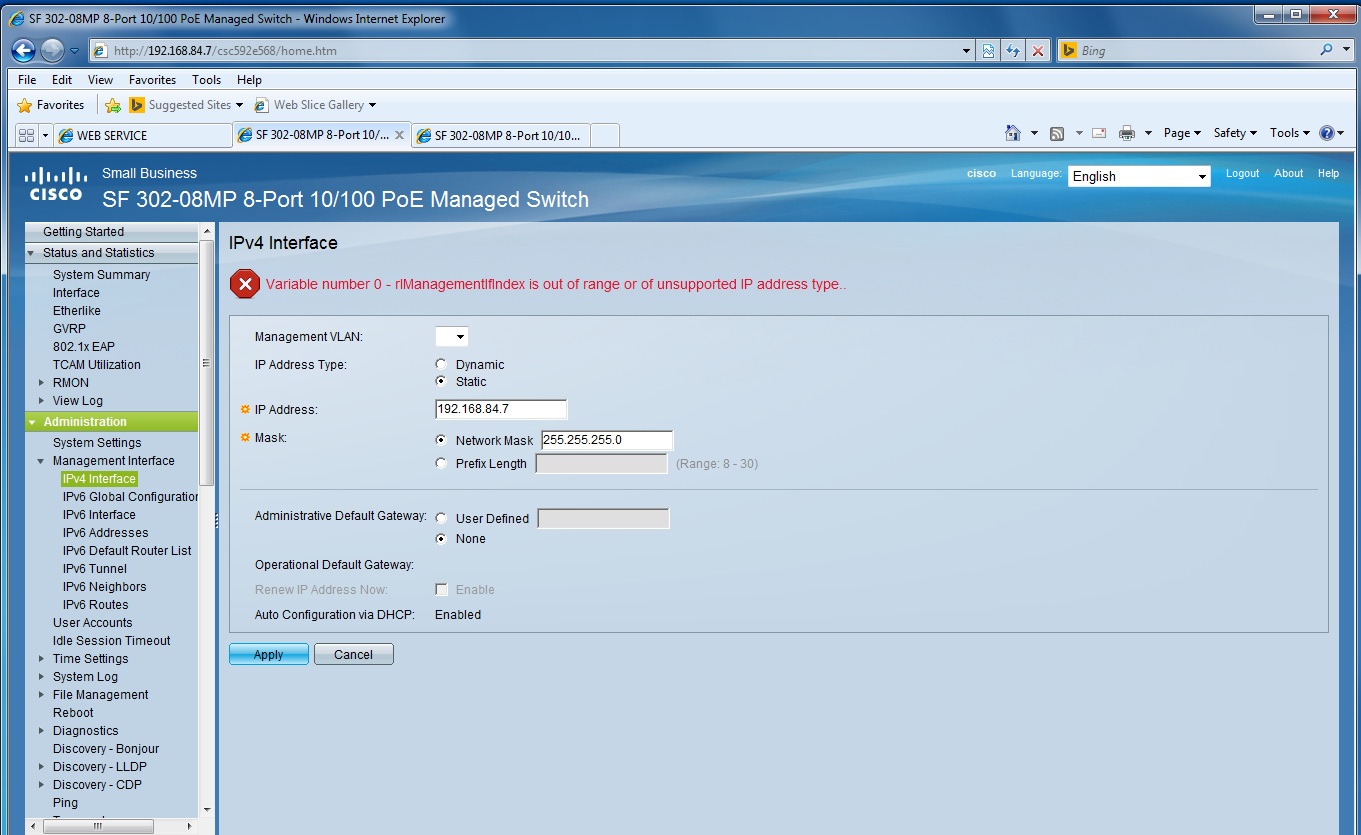Click the browser Back arrow button
The height and width of the screenshot is (835, 1361).
tap(24, 50)
